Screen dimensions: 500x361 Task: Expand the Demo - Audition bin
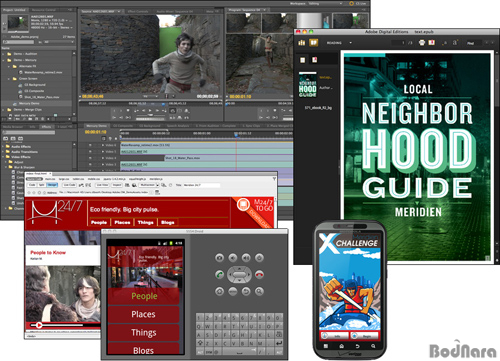point(4,54)
